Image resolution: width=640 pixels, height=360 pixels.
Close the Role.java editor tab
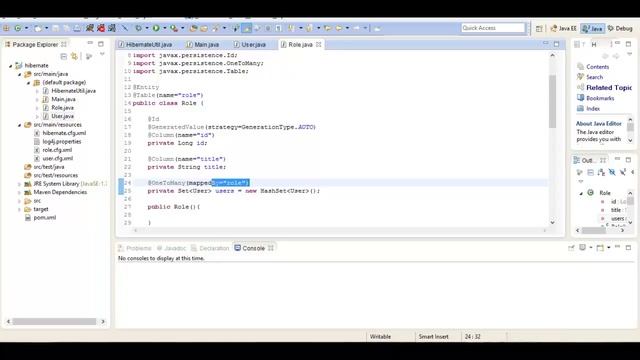click(x=319, y=44)
